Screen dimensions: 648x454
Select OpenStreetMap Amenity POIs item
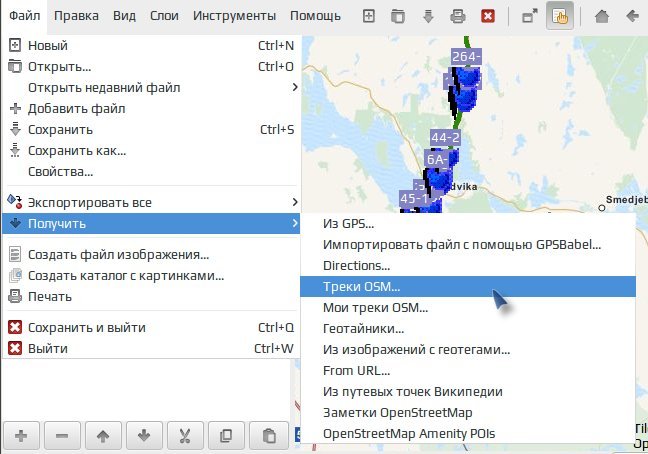468,433
